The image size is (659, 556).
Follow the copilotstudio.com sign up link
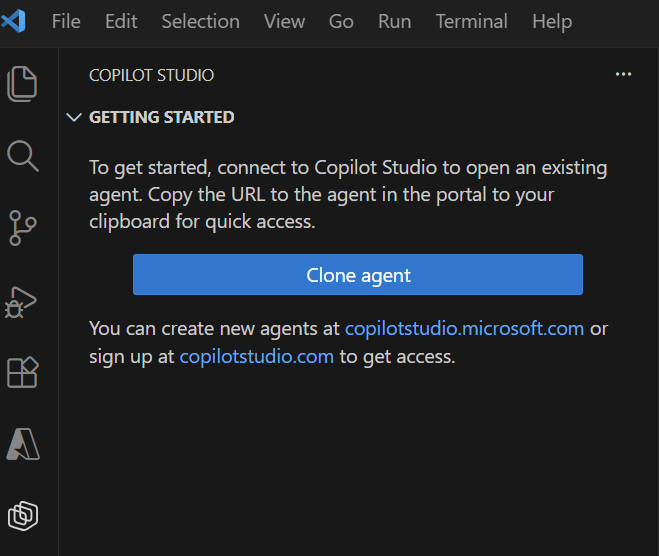point(256,356)
